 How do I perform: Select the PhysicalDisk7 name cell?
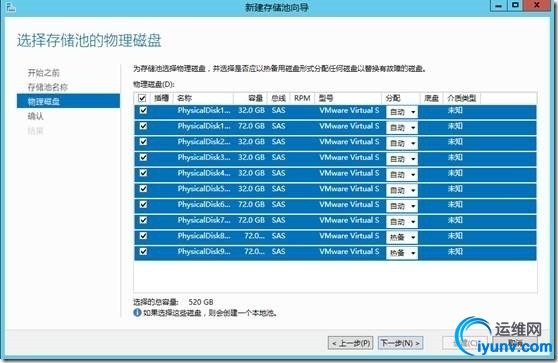coord(204,220)
